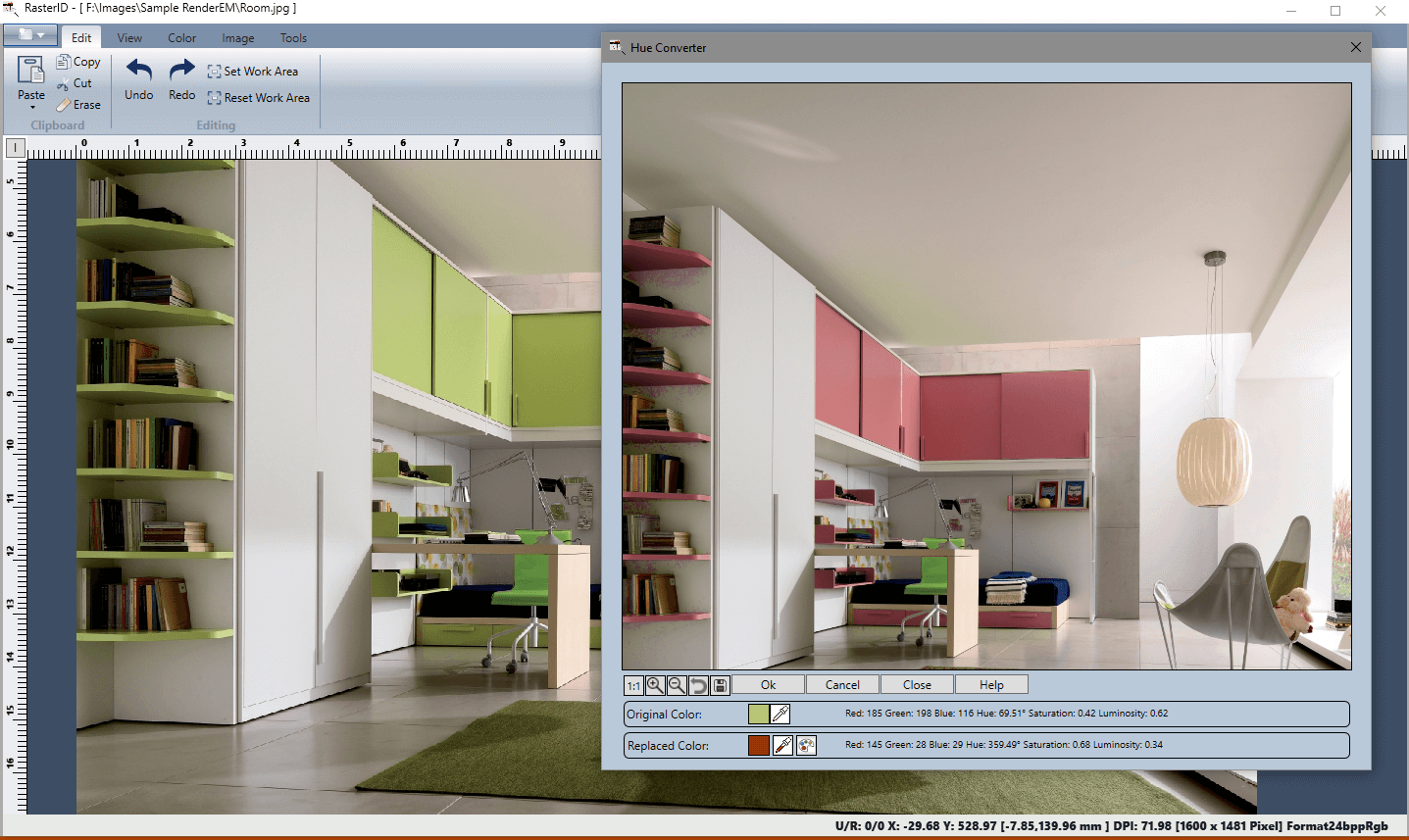Screen dimensions: 1409x840
Task: Zoom out of the Hue Converter preview
Action: (677, 686)
